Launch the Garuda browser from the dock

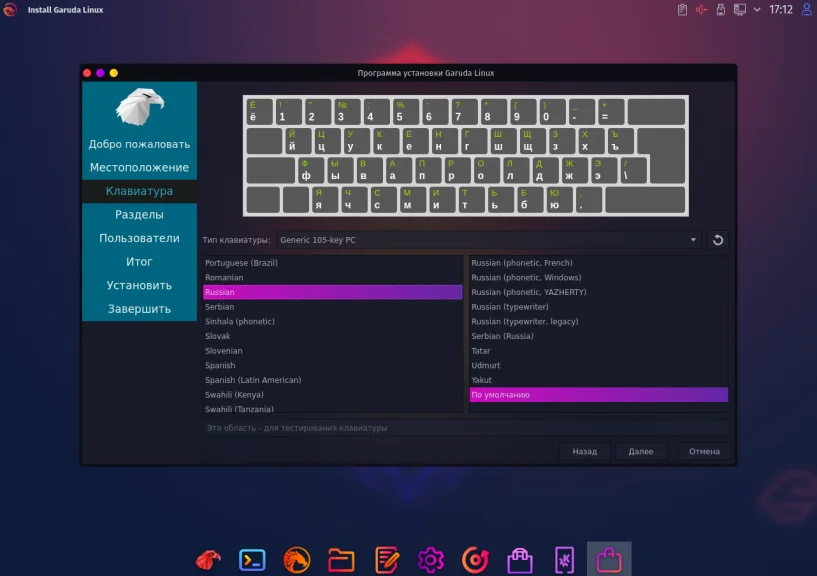297,559
